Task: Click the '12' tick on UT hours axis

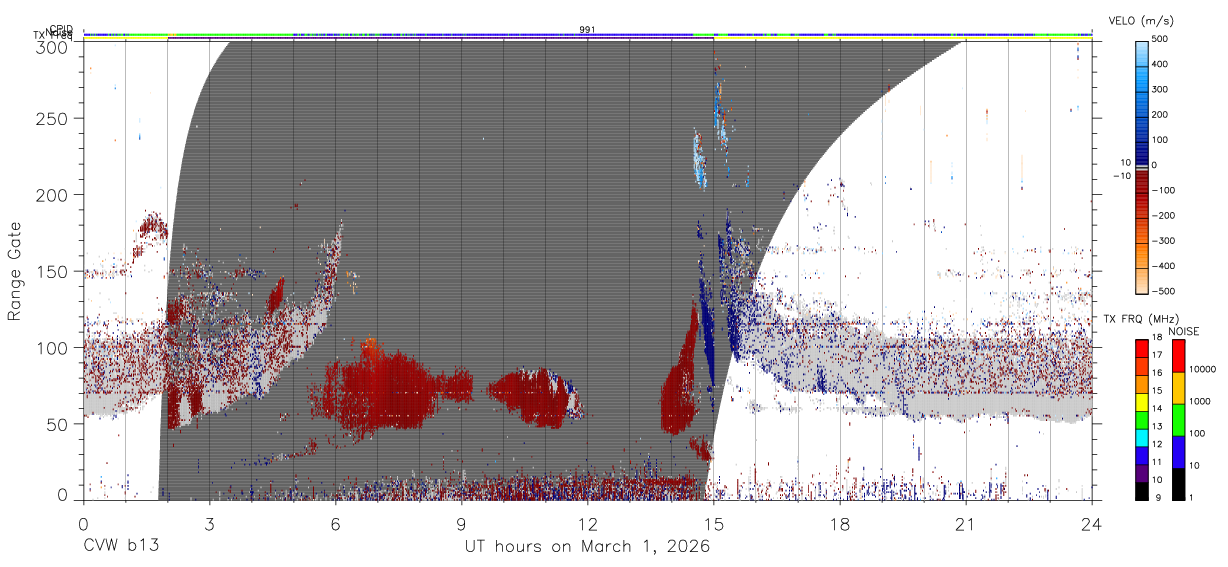Action: tap(587, 523)
